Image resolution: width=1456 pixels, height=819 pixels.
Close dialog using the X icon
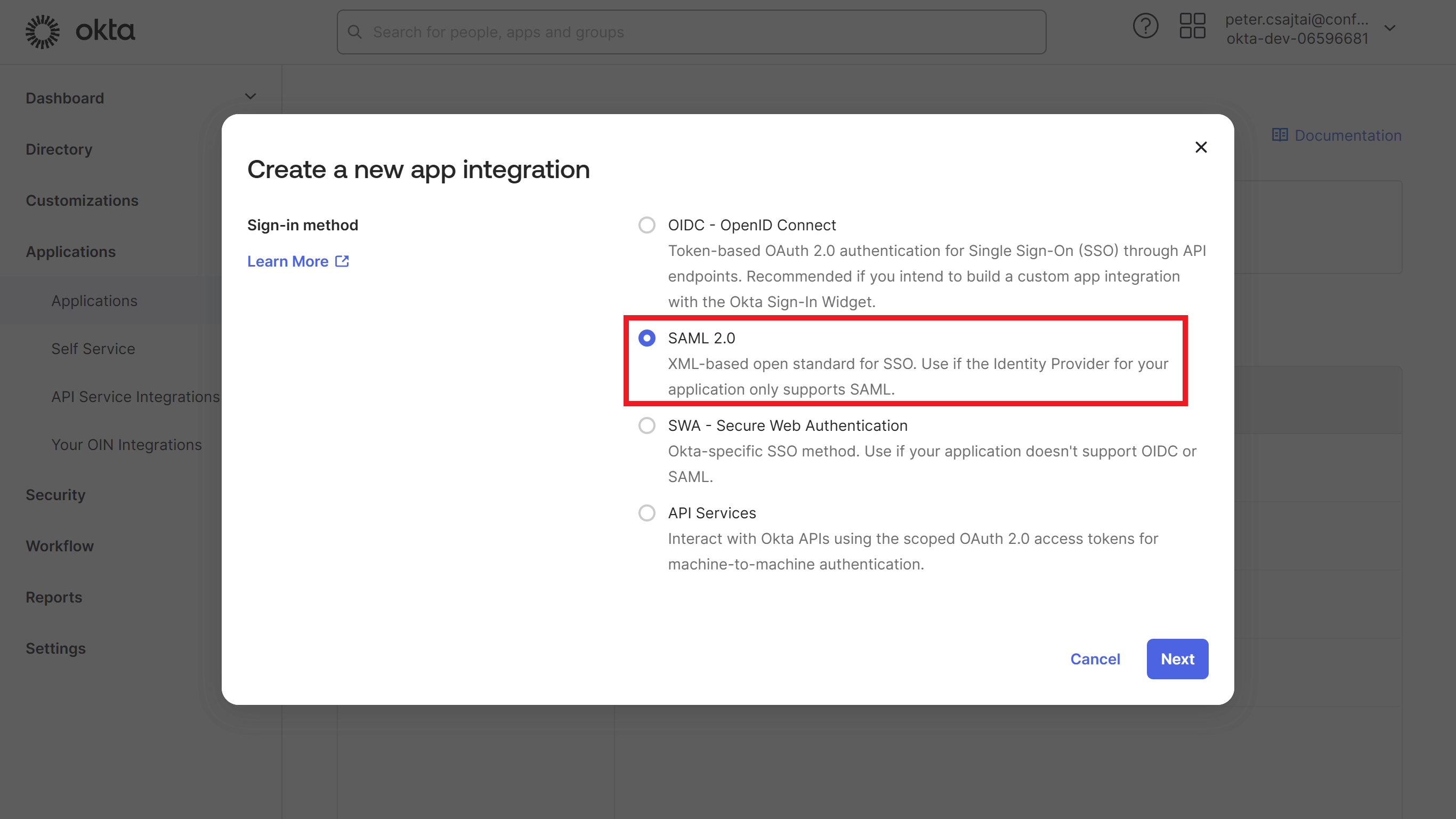pyautogui.click(x=1201, y=148)
